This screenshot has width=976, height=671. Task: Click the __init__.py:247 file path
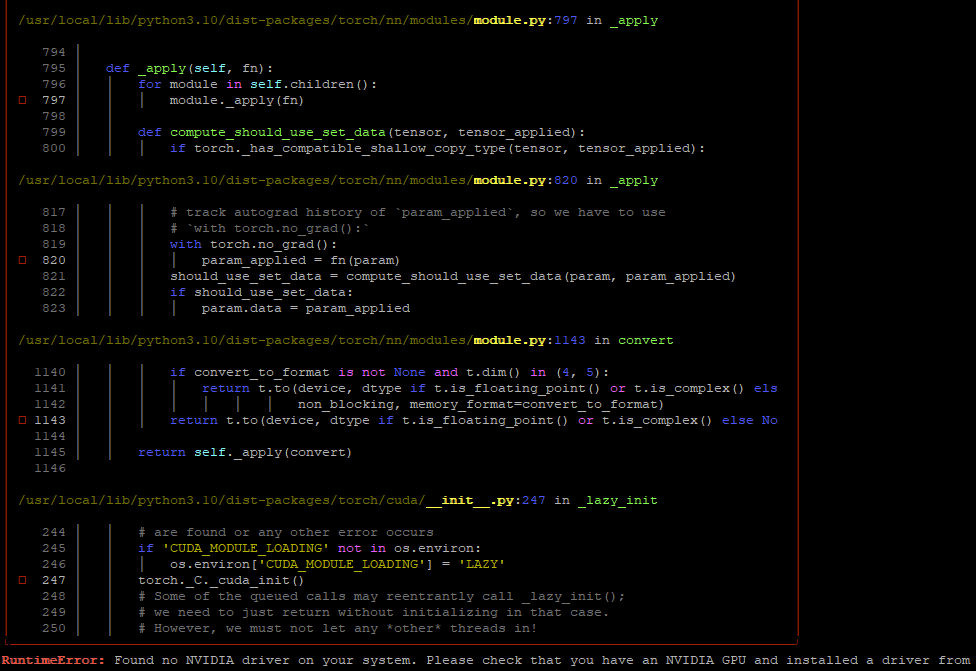point(282,500)
